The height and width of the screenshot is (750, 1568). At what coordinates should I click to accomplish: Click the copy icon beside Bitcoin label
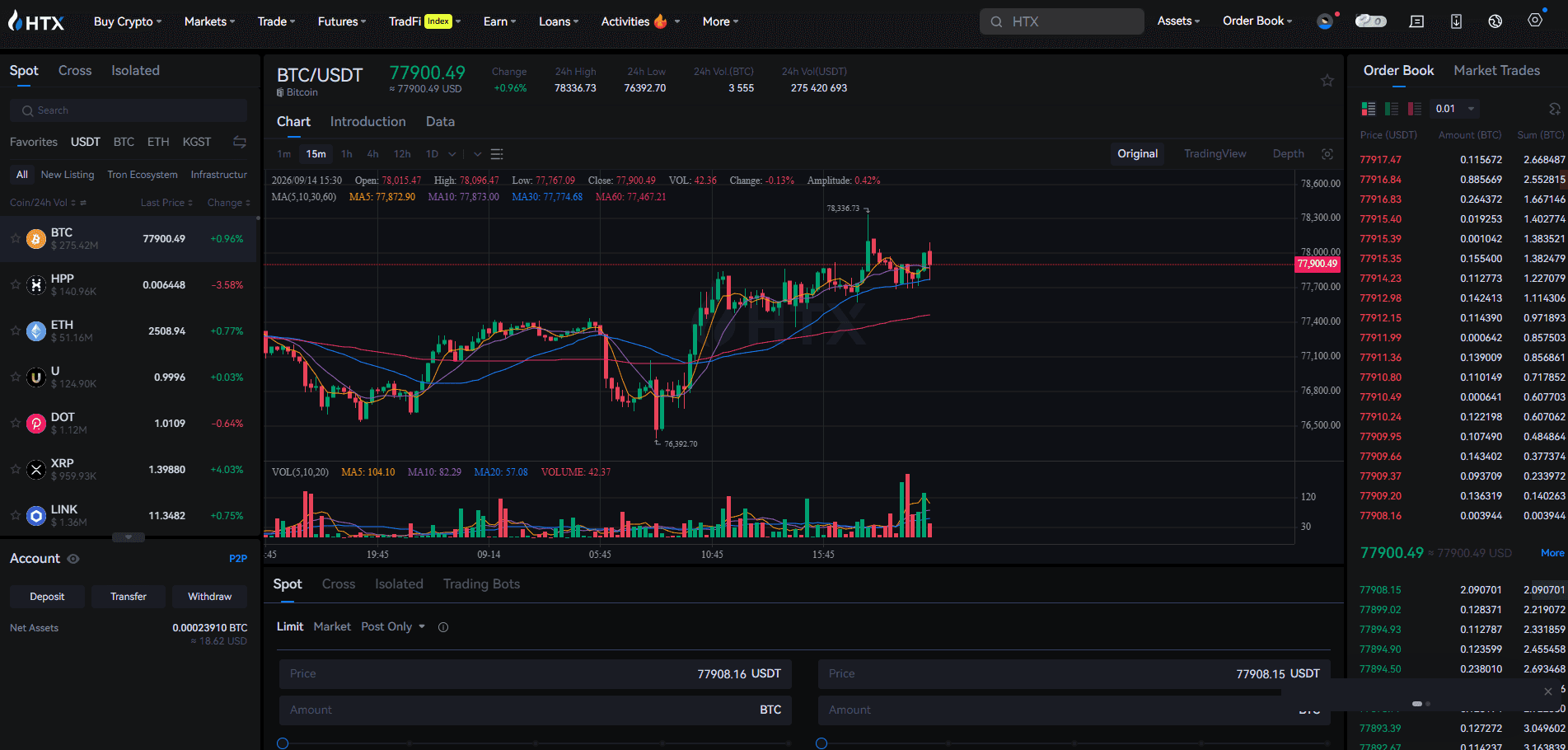[x=280, y=92]
